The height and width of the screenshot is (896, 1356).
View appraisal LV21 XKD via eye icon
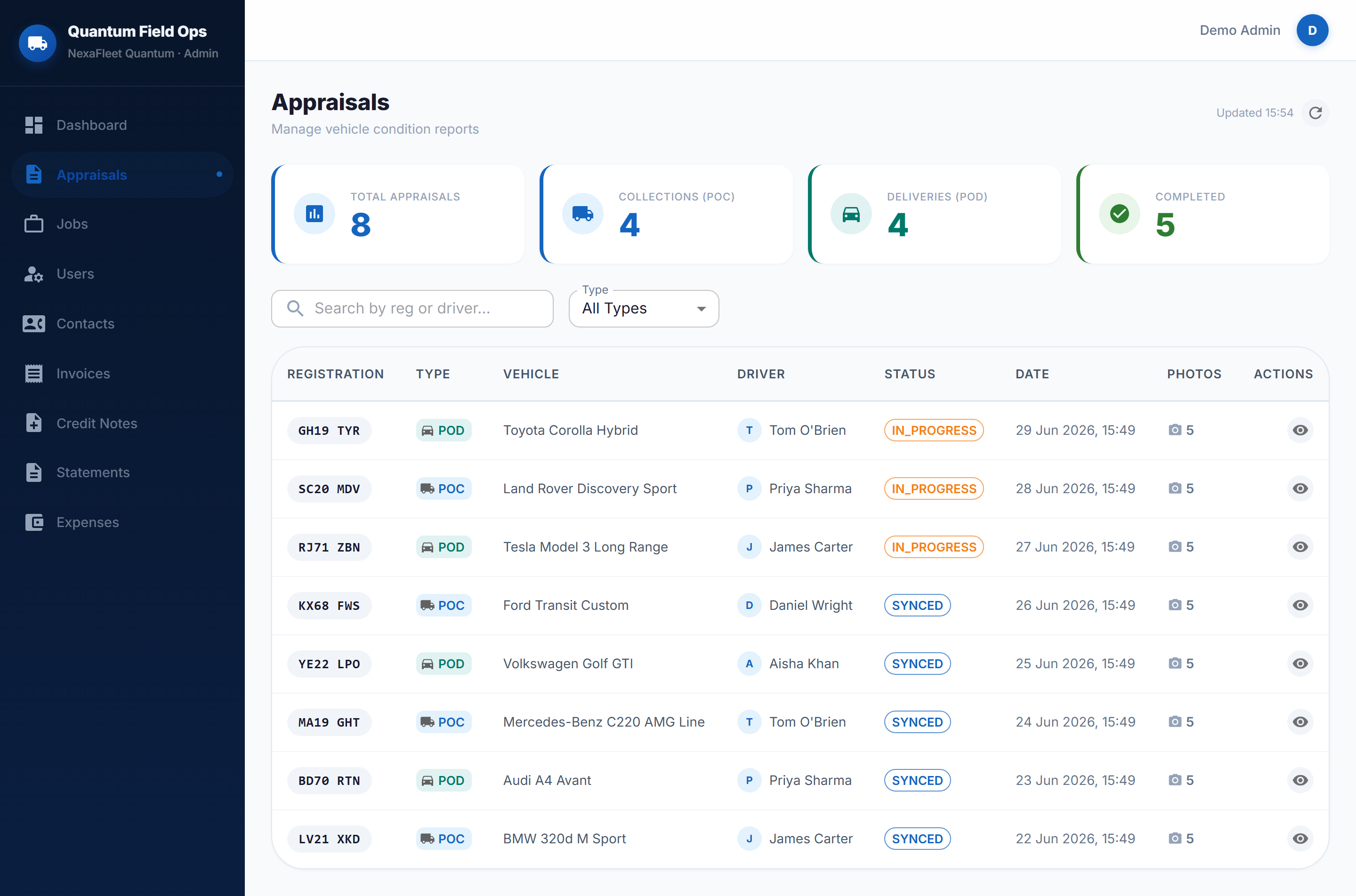(x=1300, y=838)
